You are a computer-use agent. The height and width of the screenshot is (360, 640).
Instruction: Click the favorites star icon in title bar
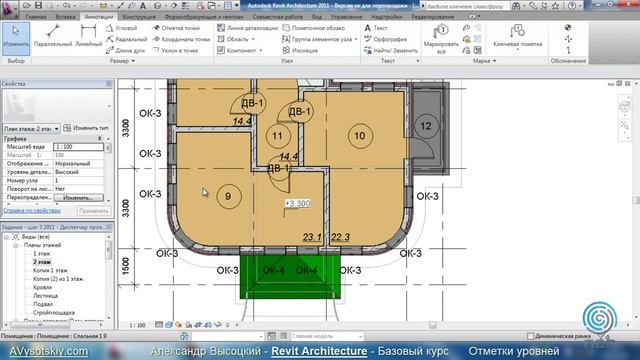[x=556, y=6]
